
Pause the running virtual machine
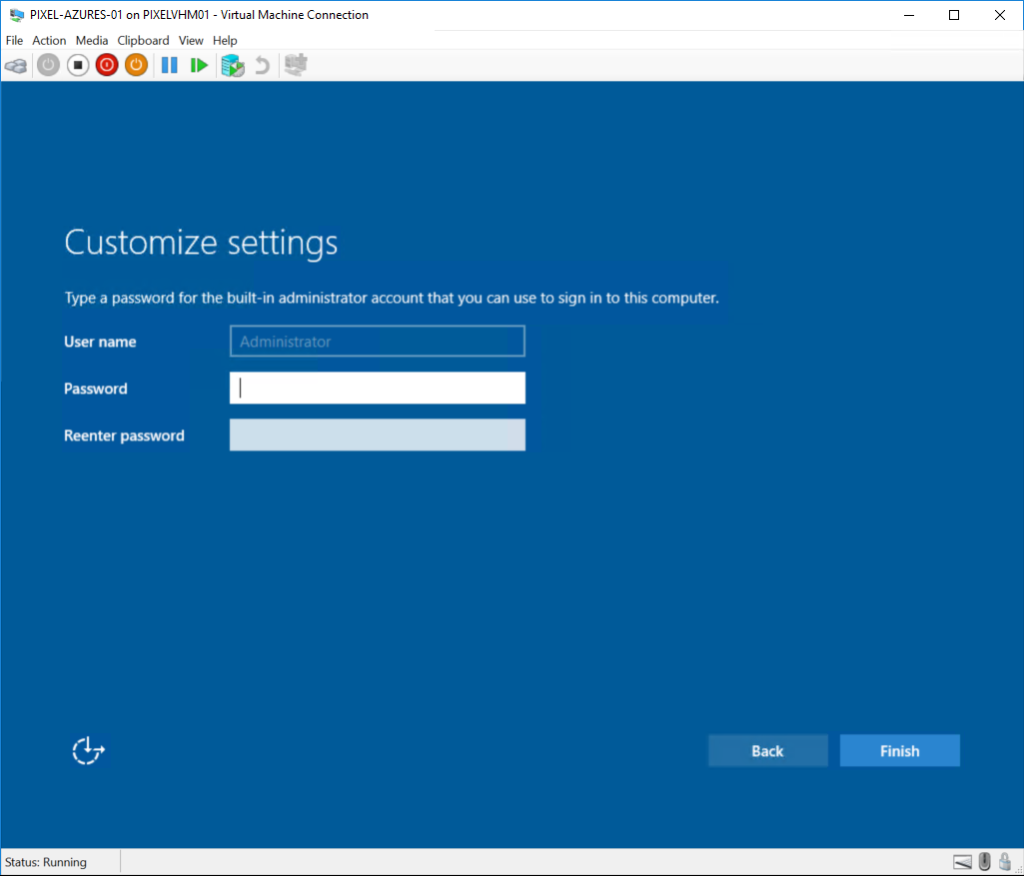click(x=169, y=65)
